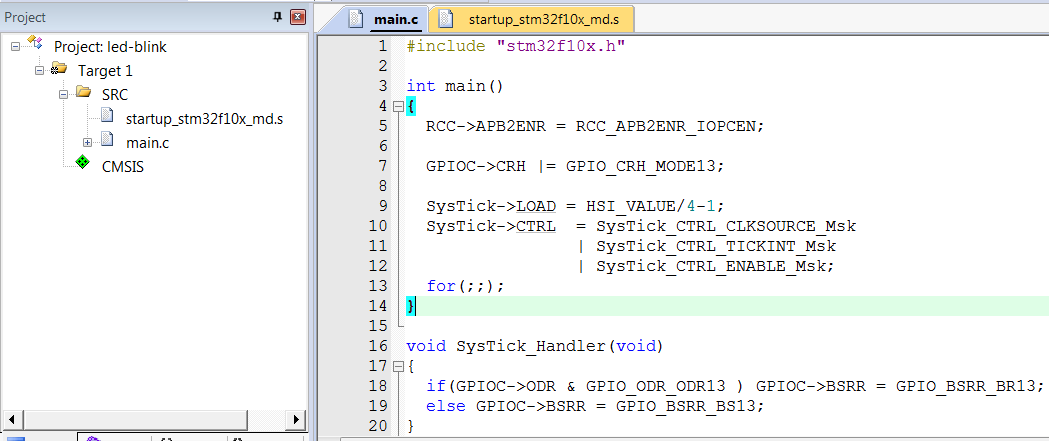Screen dimensions: 1049x441
Task: Click the Target 1 folder icon
Action: [x=60, y=70]
